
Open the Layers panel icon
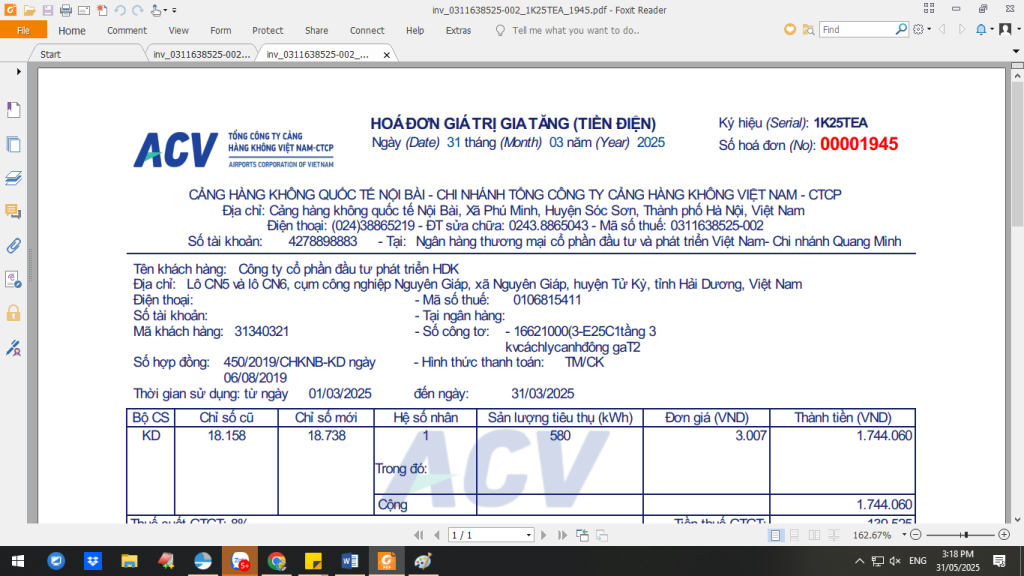click(x=13, y=178)
